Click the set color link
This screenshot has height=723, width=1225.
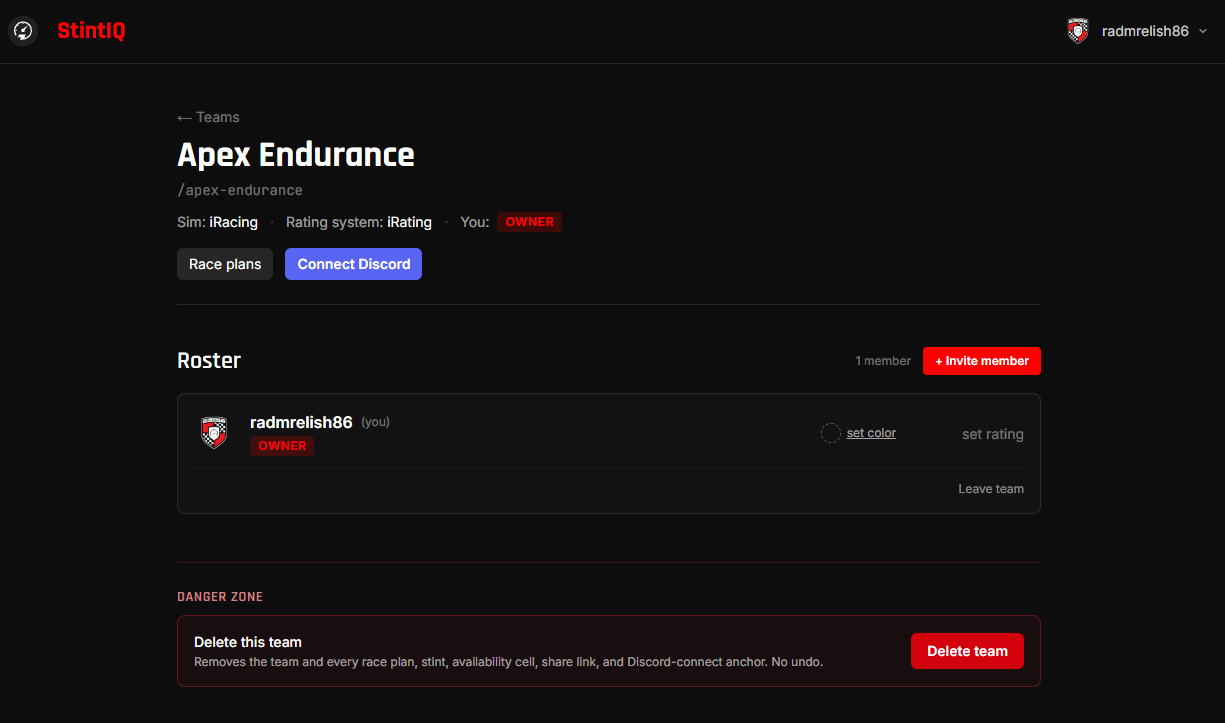pyautogui.click(x=871, y=433)
